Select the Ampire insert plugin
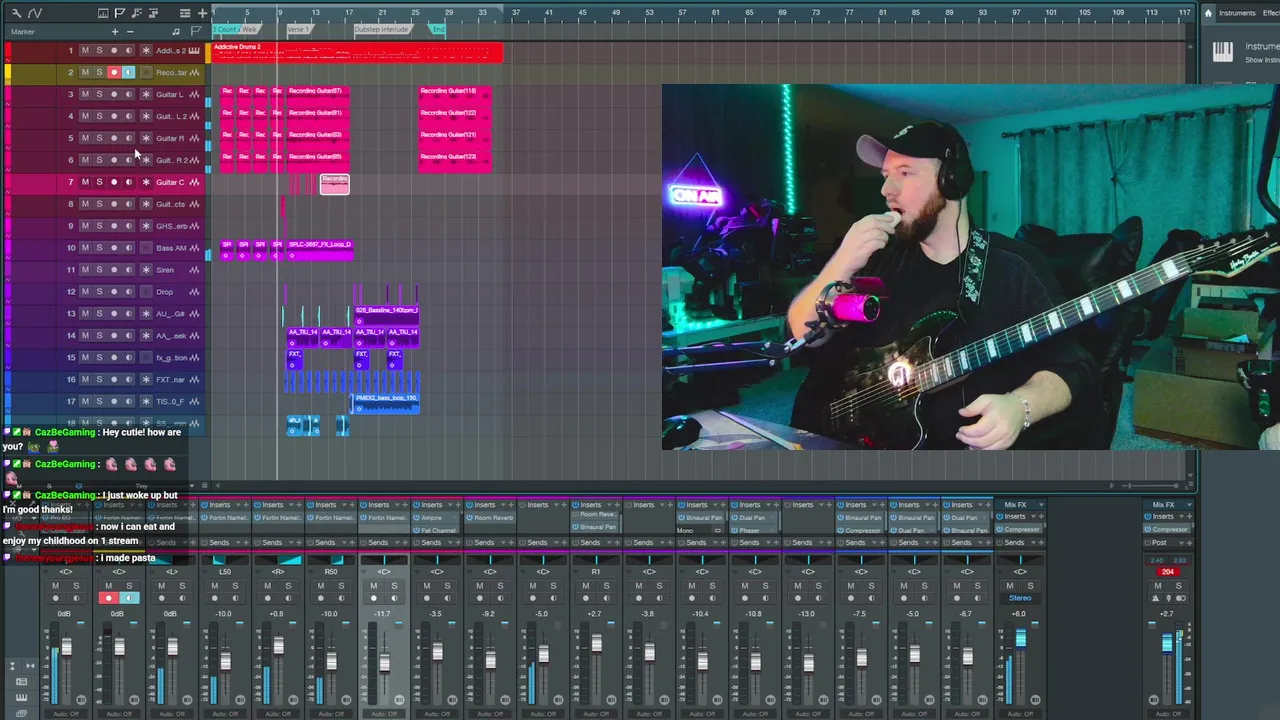Viewport: 1280px width, 720px height. click(x=436, y=518)
